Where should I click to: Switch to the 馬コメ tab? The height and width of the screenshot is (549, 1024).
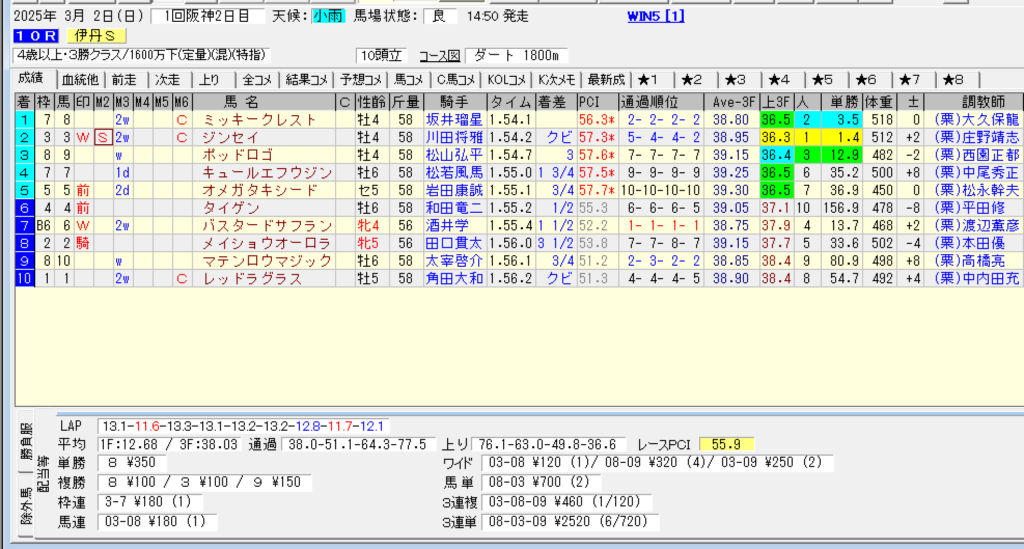[409, 80]
